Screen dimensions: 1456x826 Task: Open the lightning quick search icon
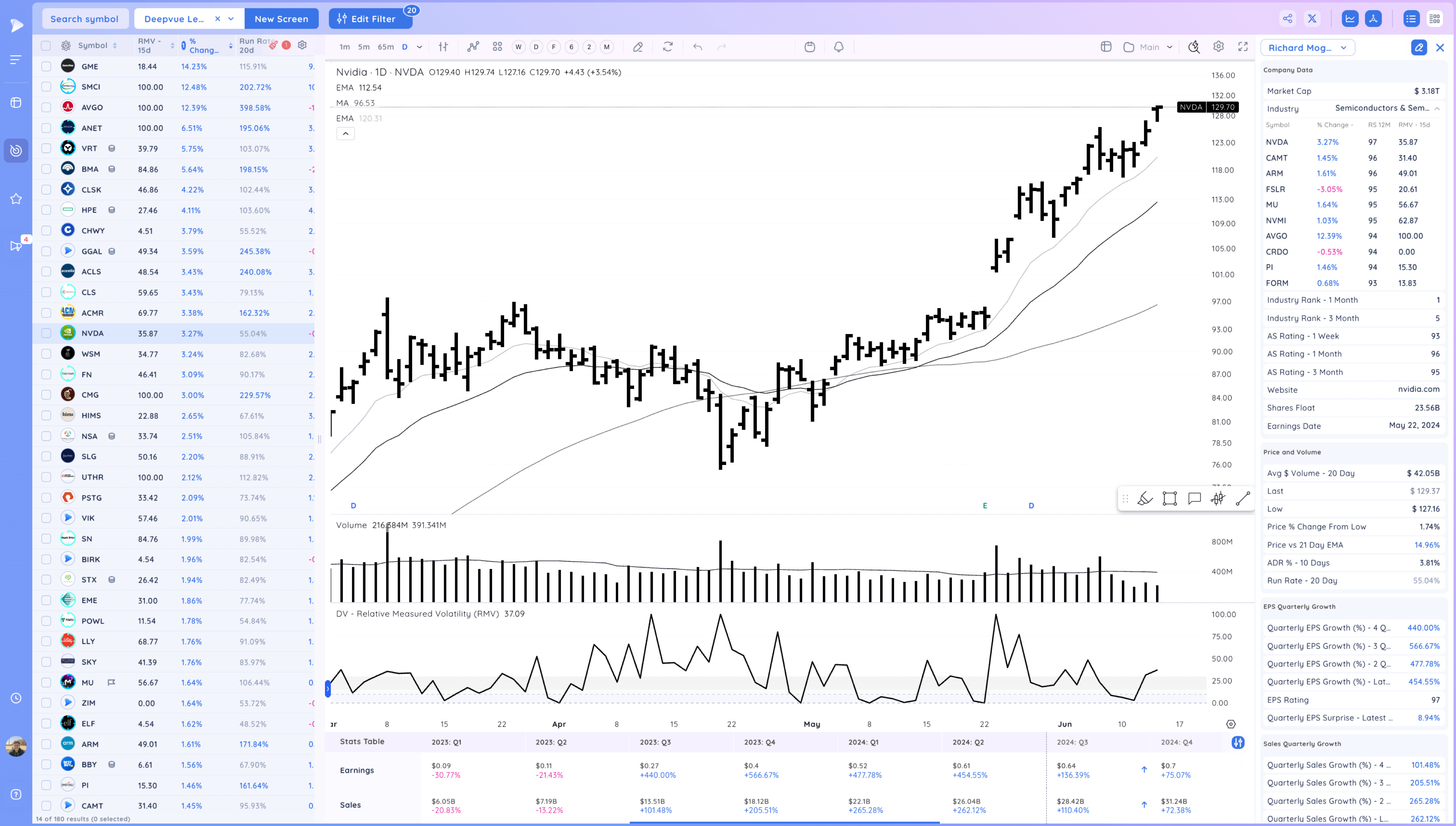pyautogui.click(x=1194, y=47)
